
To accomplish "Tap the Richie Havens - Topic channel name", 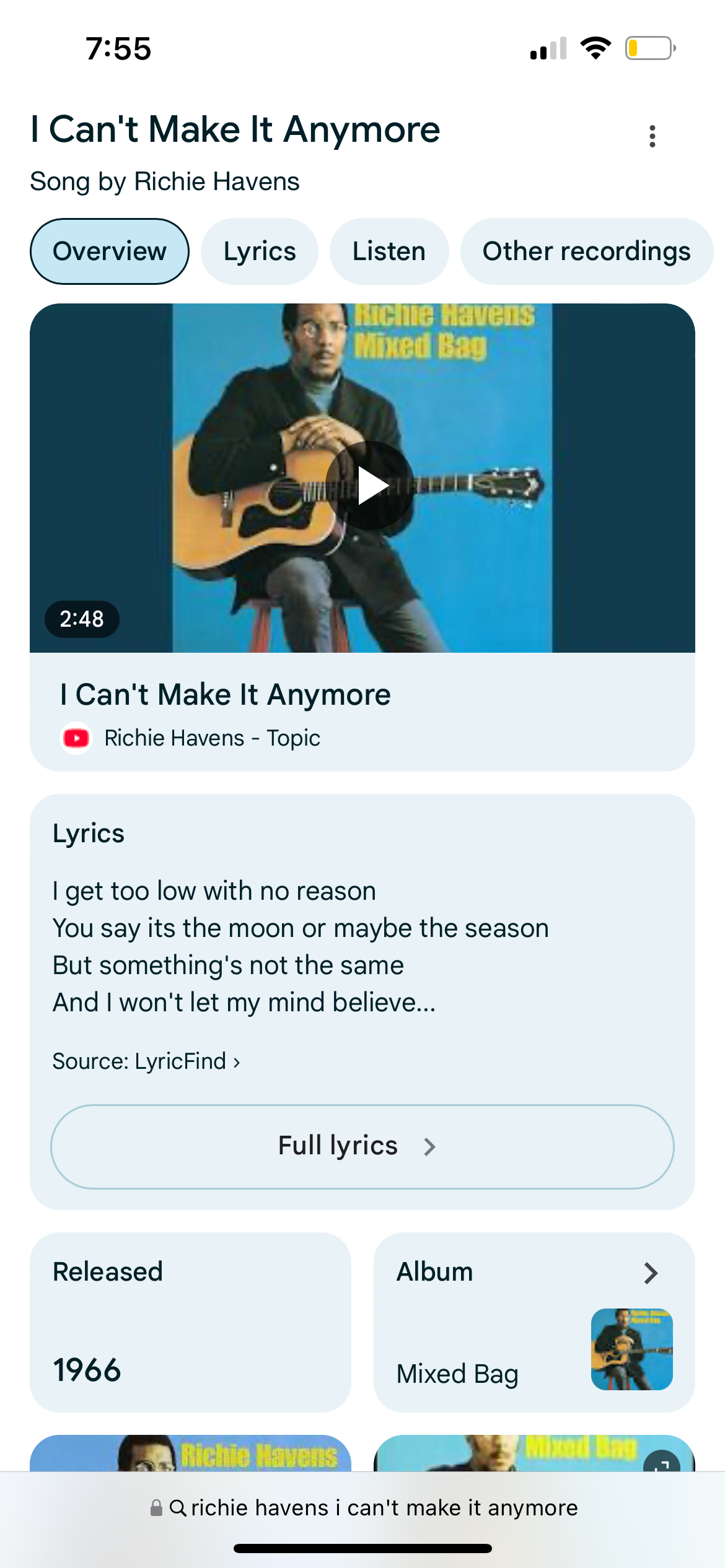I will click(212, 738).
